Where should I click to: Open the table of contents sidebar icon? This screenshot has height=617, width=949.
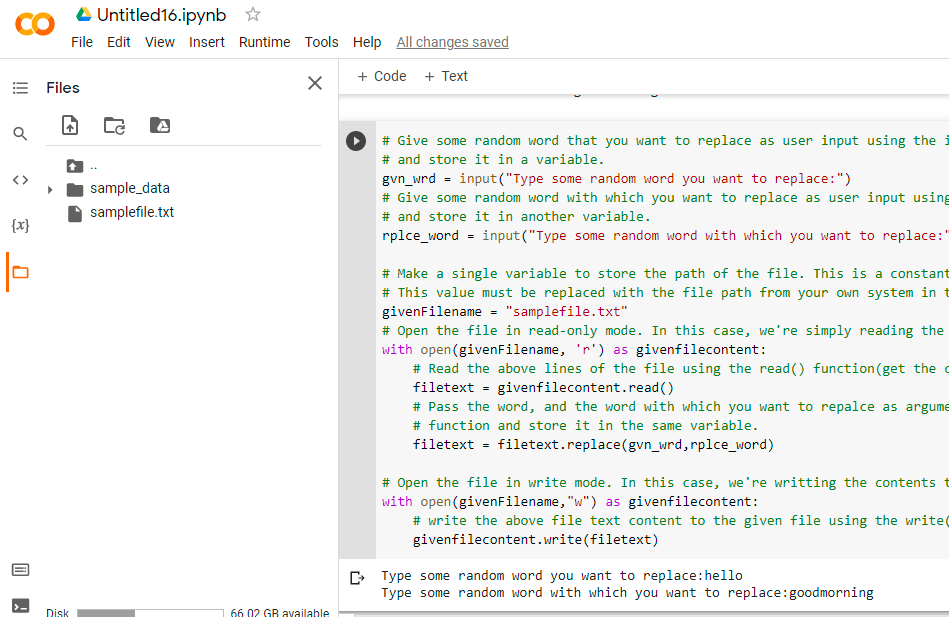tap(20, 88)
